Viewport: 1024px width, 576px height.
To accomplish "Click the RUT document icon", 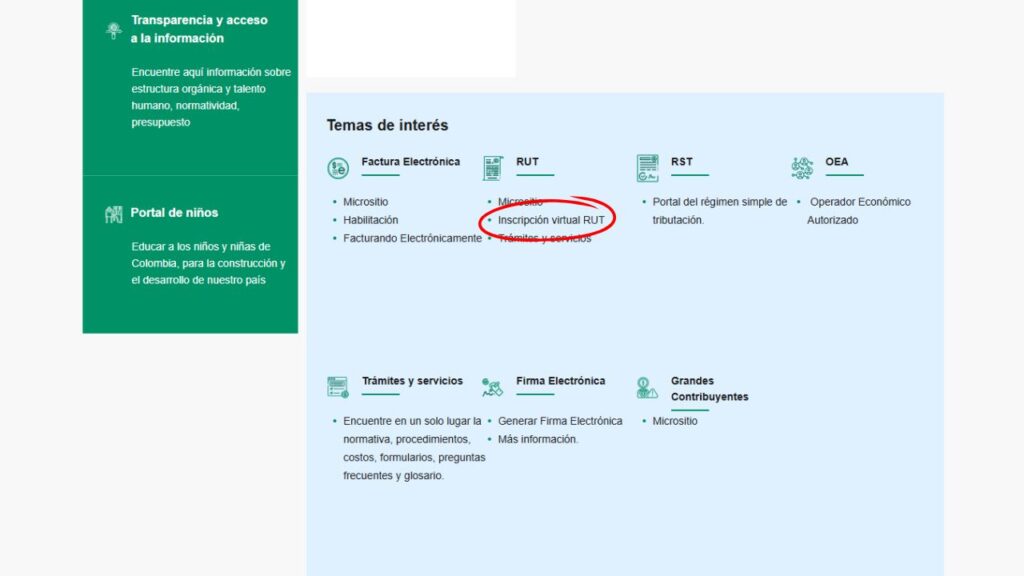I will click(x=492, y=168).
